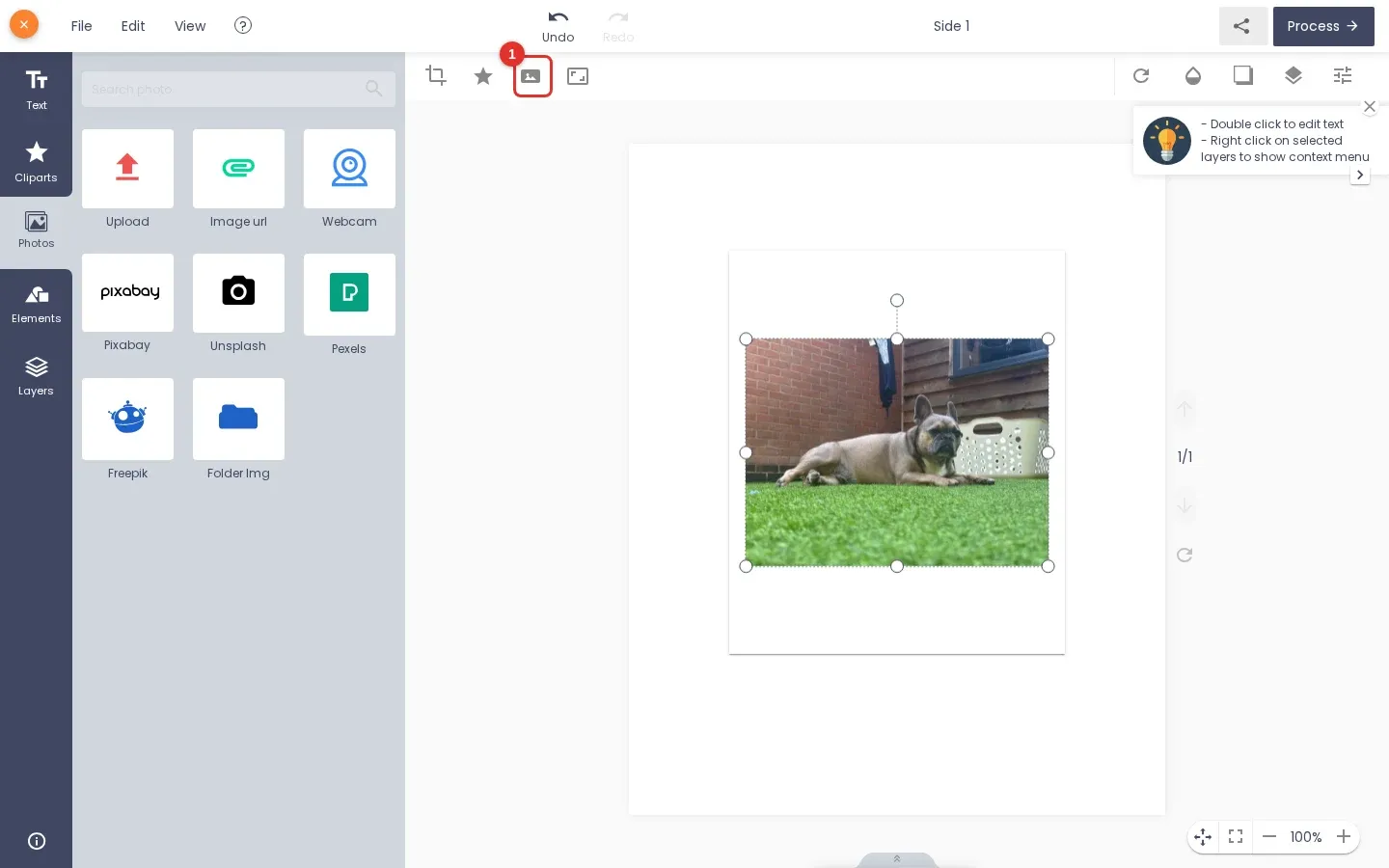Click the replace image toolbar icon
Screen dimensions: 1389x868
click(x=531, y=76)
